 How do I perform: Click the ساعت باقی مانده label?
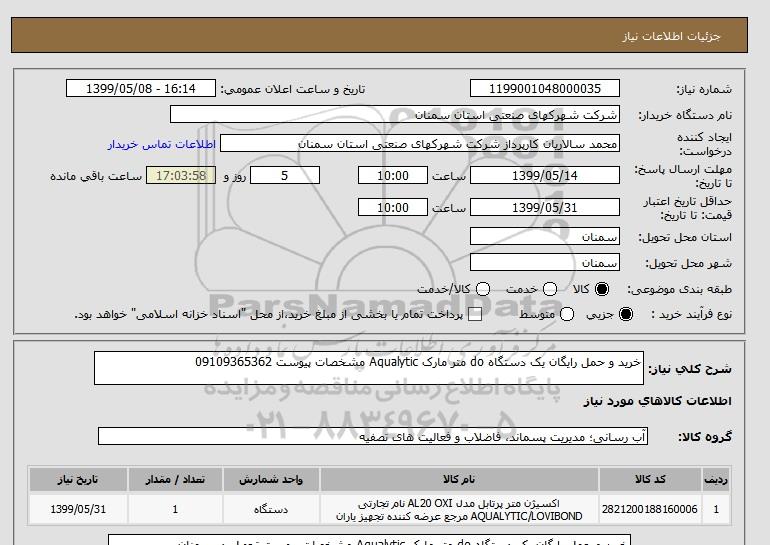[x=96, y=176]
